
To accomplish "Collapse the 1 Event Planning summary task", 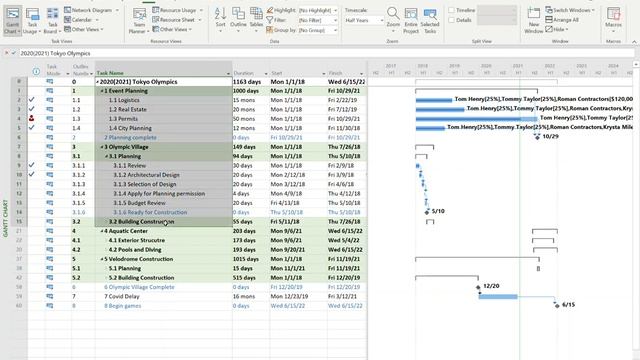I will click(102, 91).
